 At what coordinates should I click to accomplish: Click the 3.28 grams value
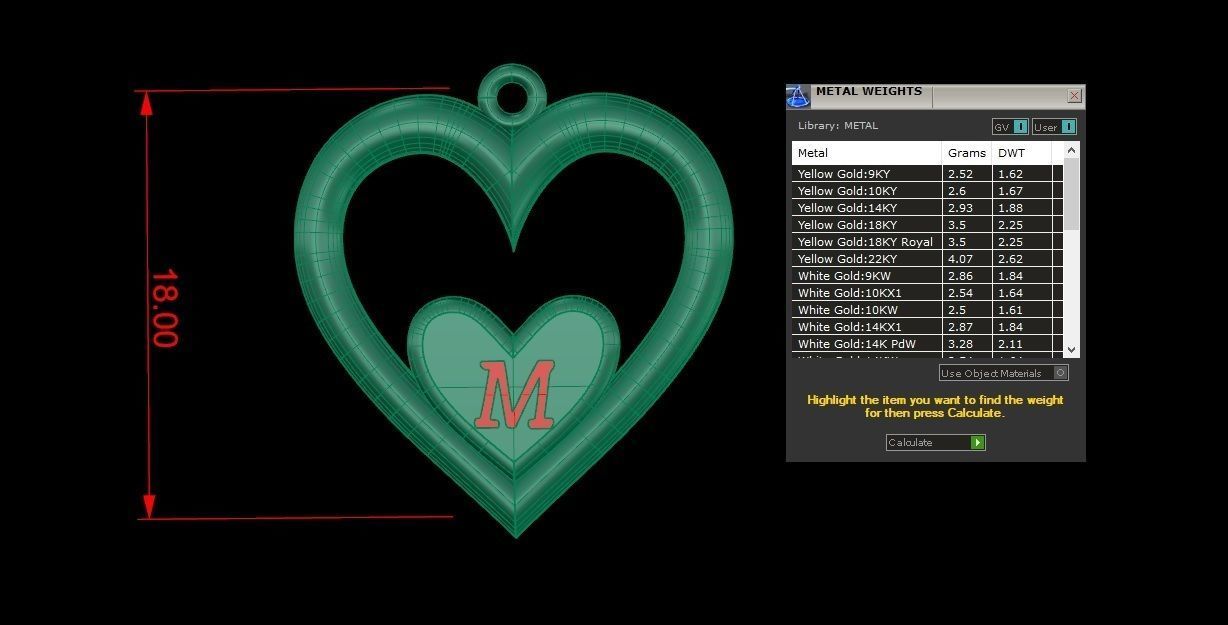(960, 344)
